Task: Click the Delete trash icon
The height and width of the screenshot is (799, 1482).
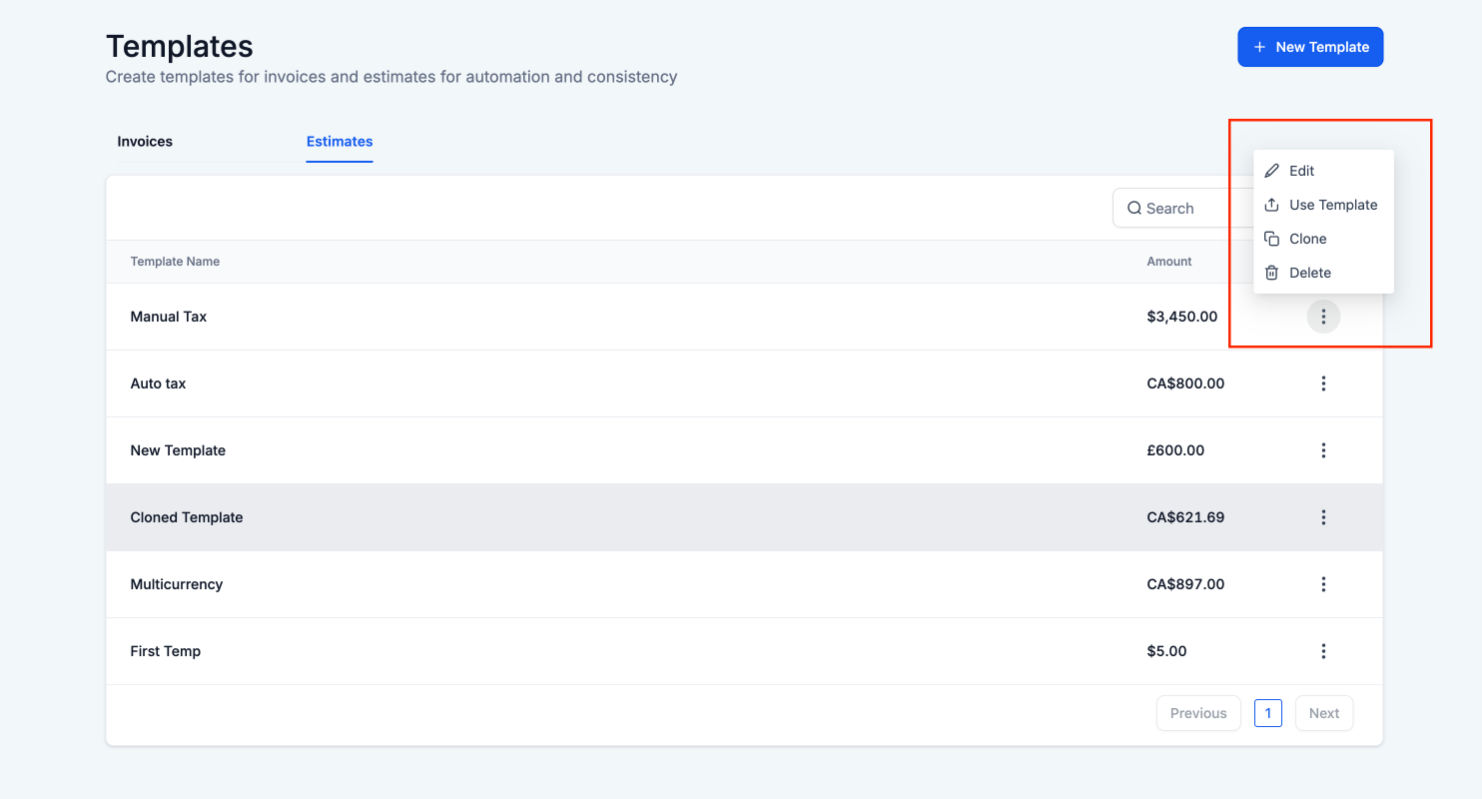Action: [x=1272, y=273]
